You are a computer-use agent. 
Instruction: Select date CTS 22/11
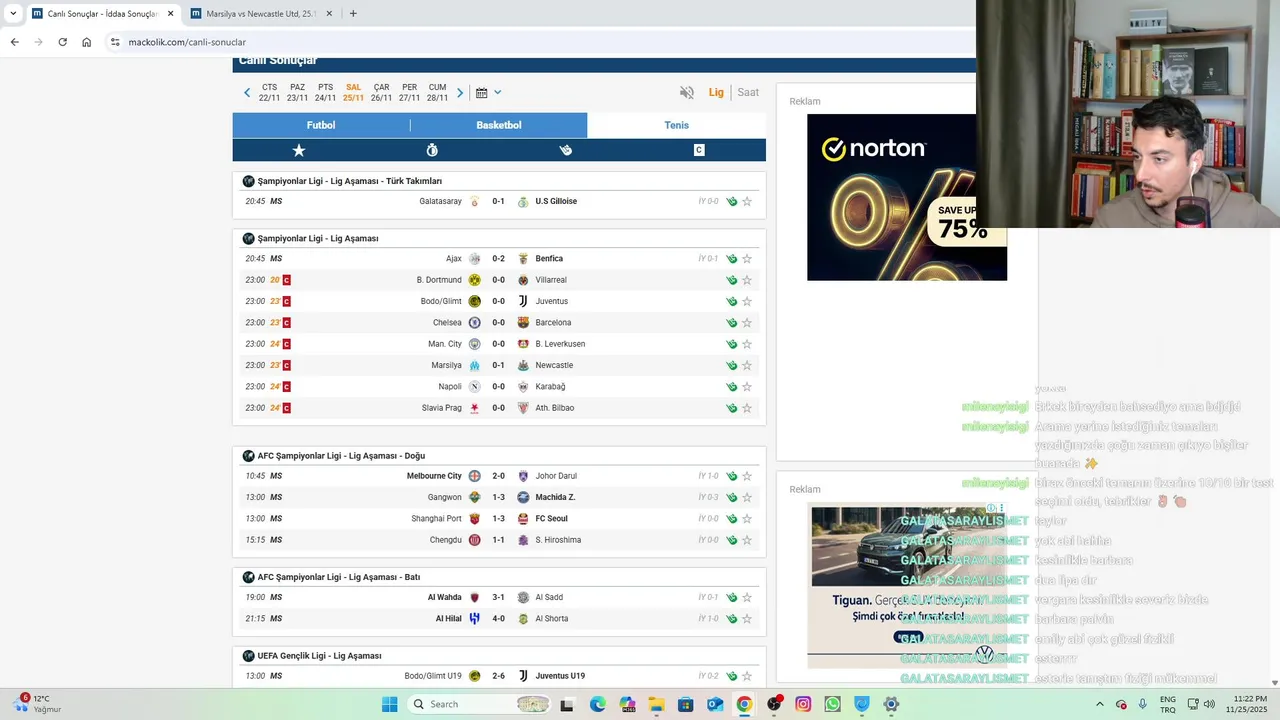point(270,92)
